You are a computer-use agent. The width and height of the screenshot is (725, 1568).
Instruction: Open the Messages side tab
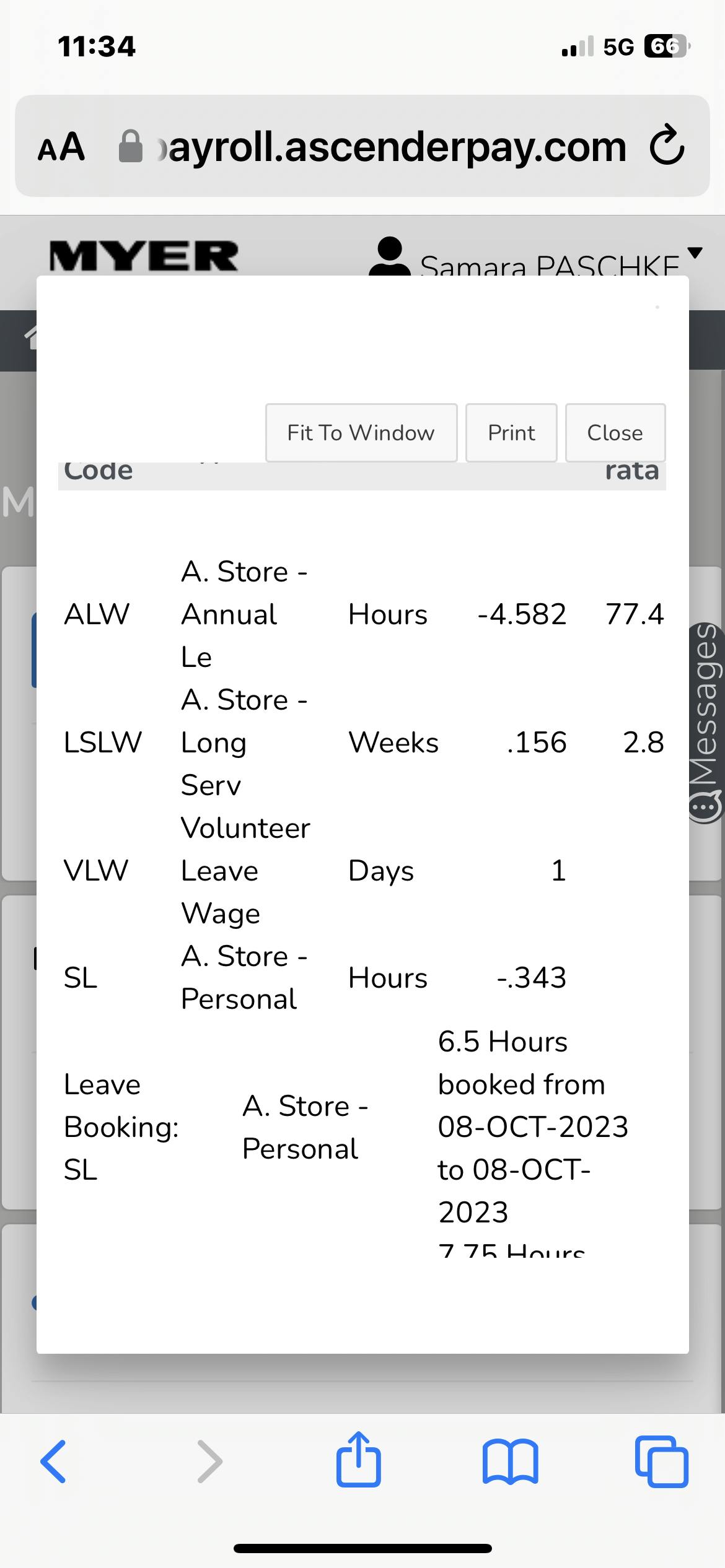point(706,723)
